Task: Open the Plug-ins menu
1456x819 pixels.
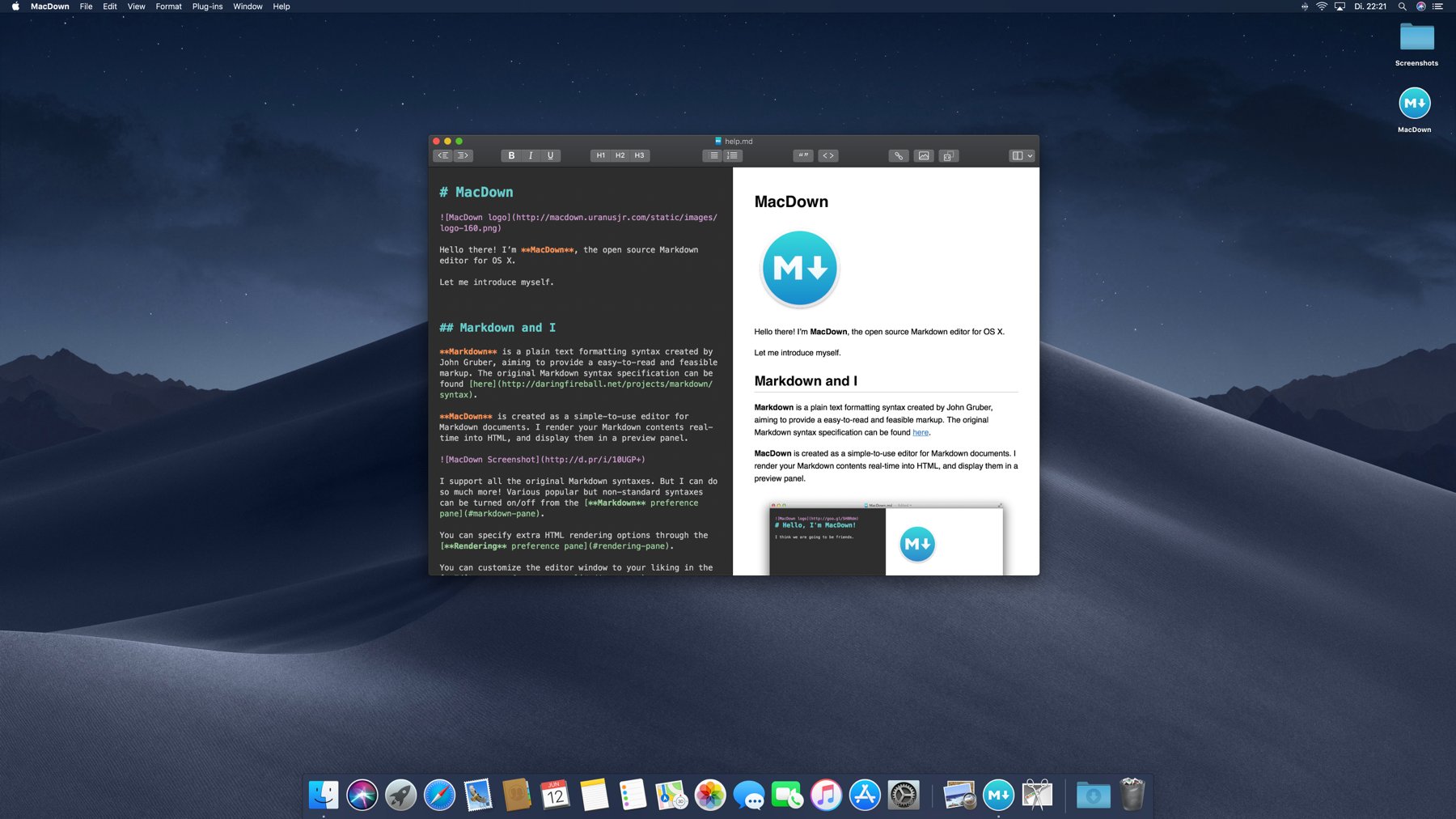Action: point(207,6)
